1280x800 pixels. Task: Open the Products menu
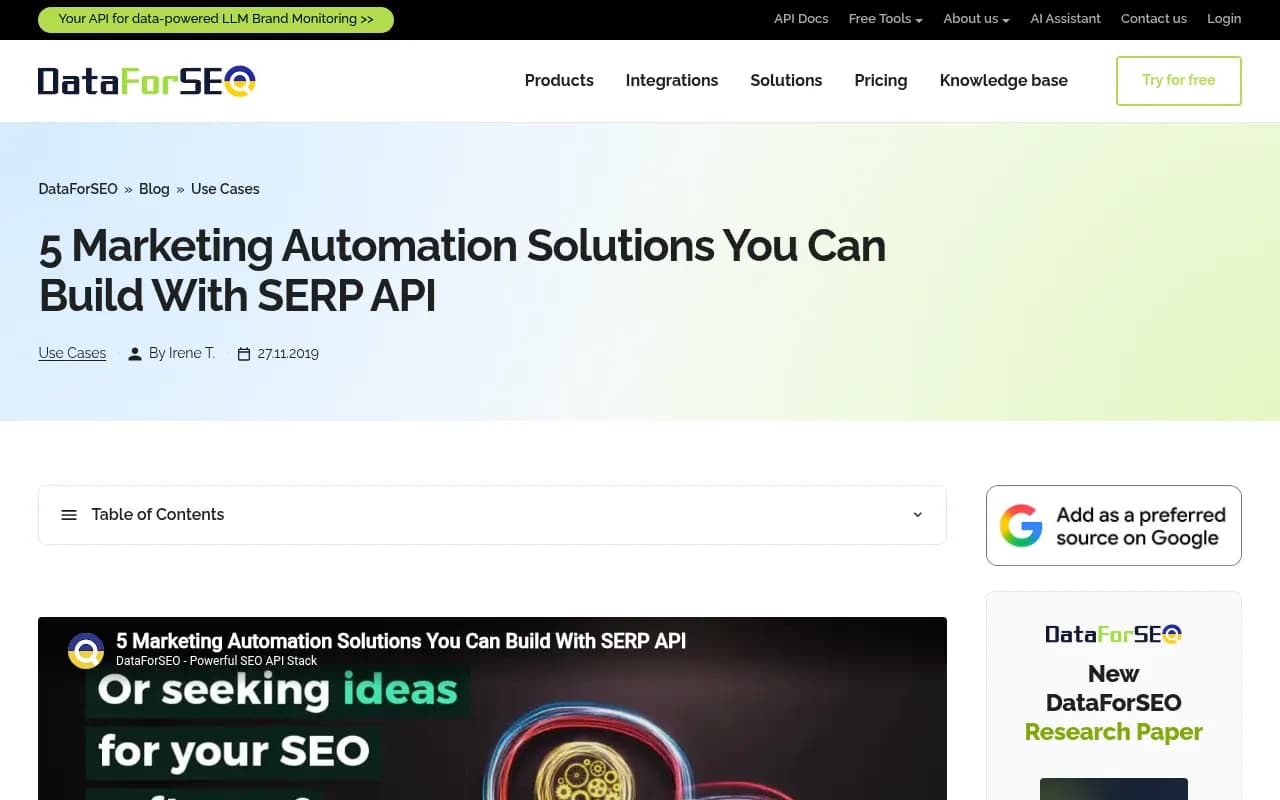click(559, 81)
